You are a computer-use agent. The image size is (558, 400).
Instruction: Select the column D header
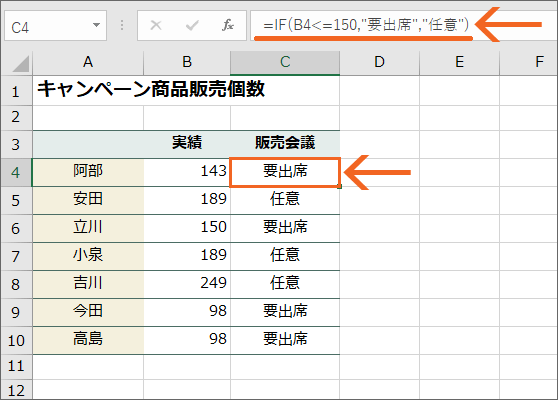pyautogui.click(x=380, y=62)
